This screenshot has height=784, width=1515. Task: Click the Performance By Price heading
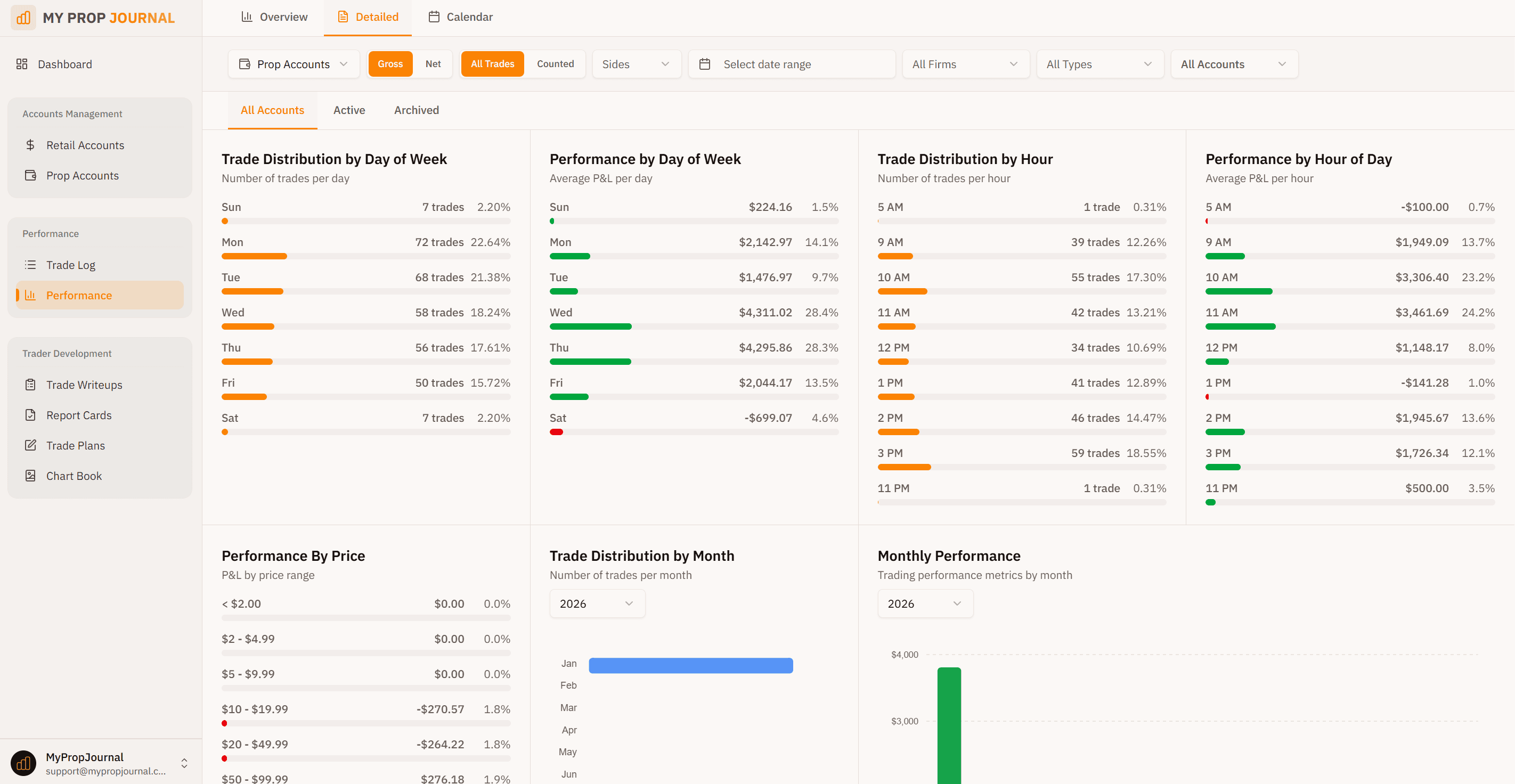point(294,556)
